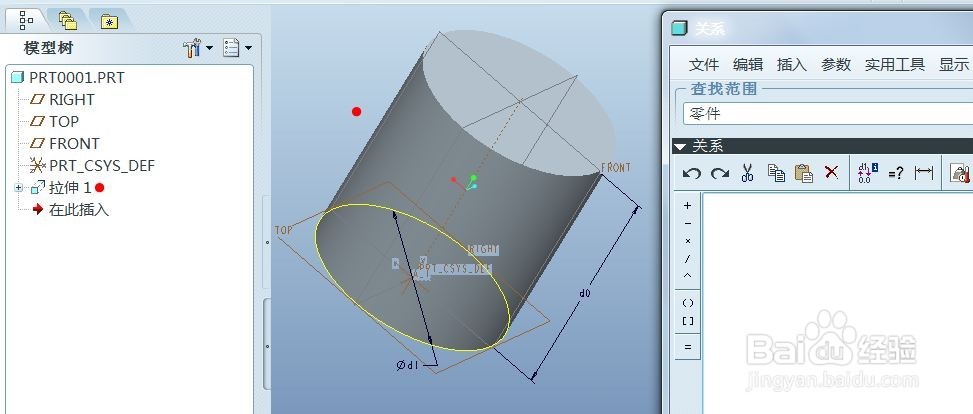Open the model tree Settings hammer dropdown

pyautogui.click(x=198, y=48)
